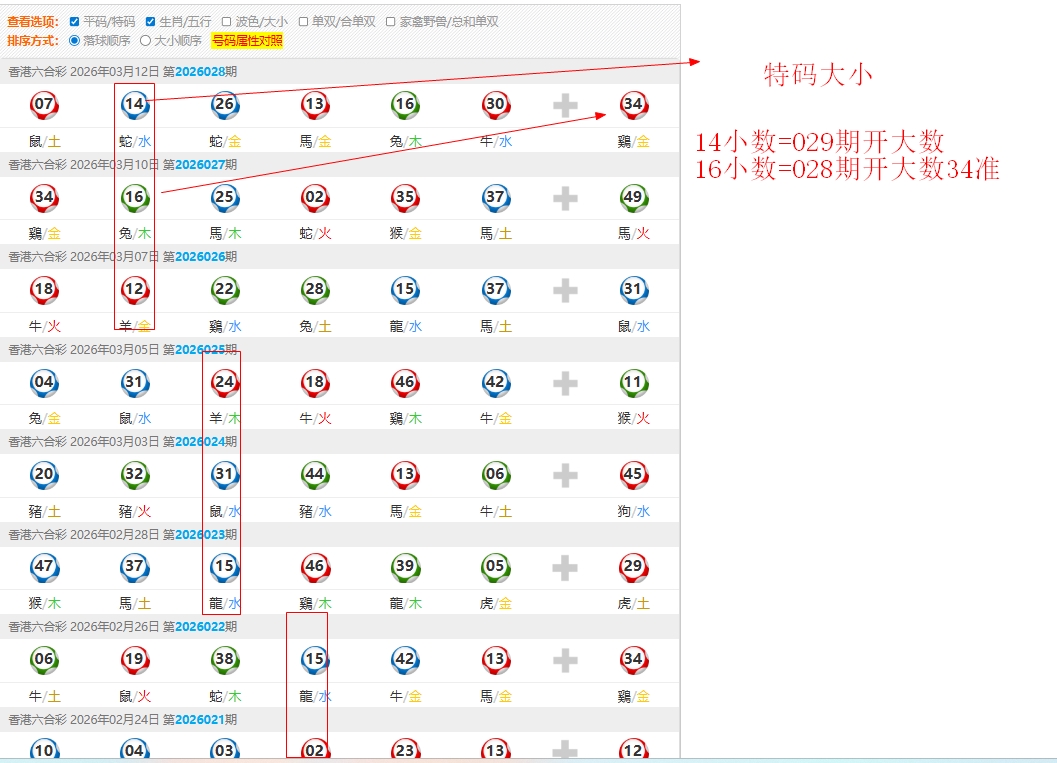Screen dimensions: 1057x763
Task: Open the 号码属性对照 reference button
Action: [247, 41]
